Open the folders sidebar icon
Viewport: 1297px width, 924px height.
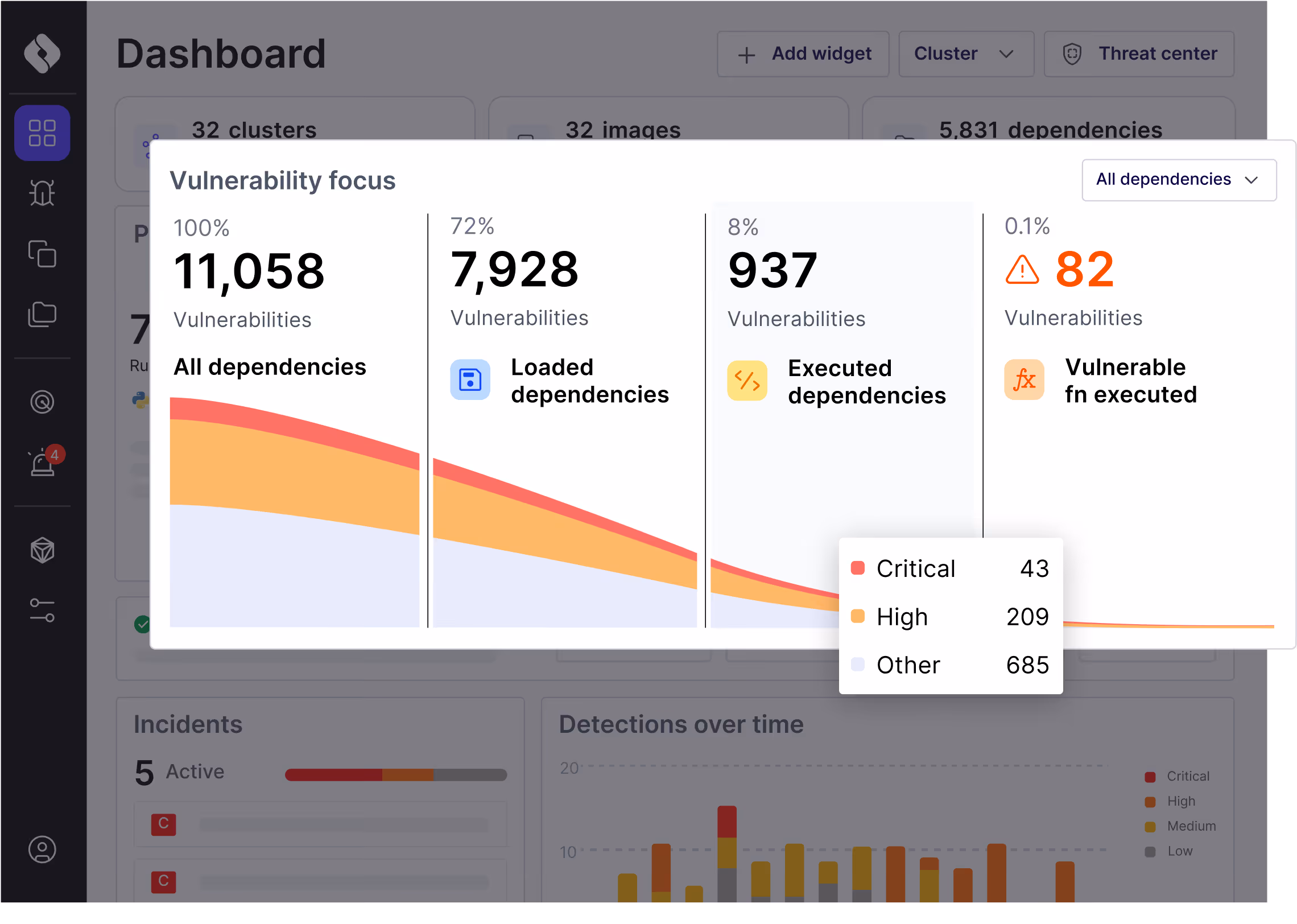[x=42, y=314]
